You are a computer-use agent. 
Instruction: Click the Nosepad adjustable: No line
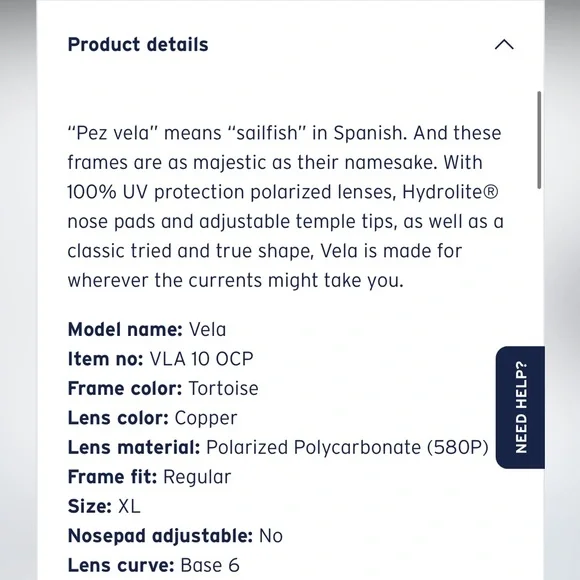(175, 536)
